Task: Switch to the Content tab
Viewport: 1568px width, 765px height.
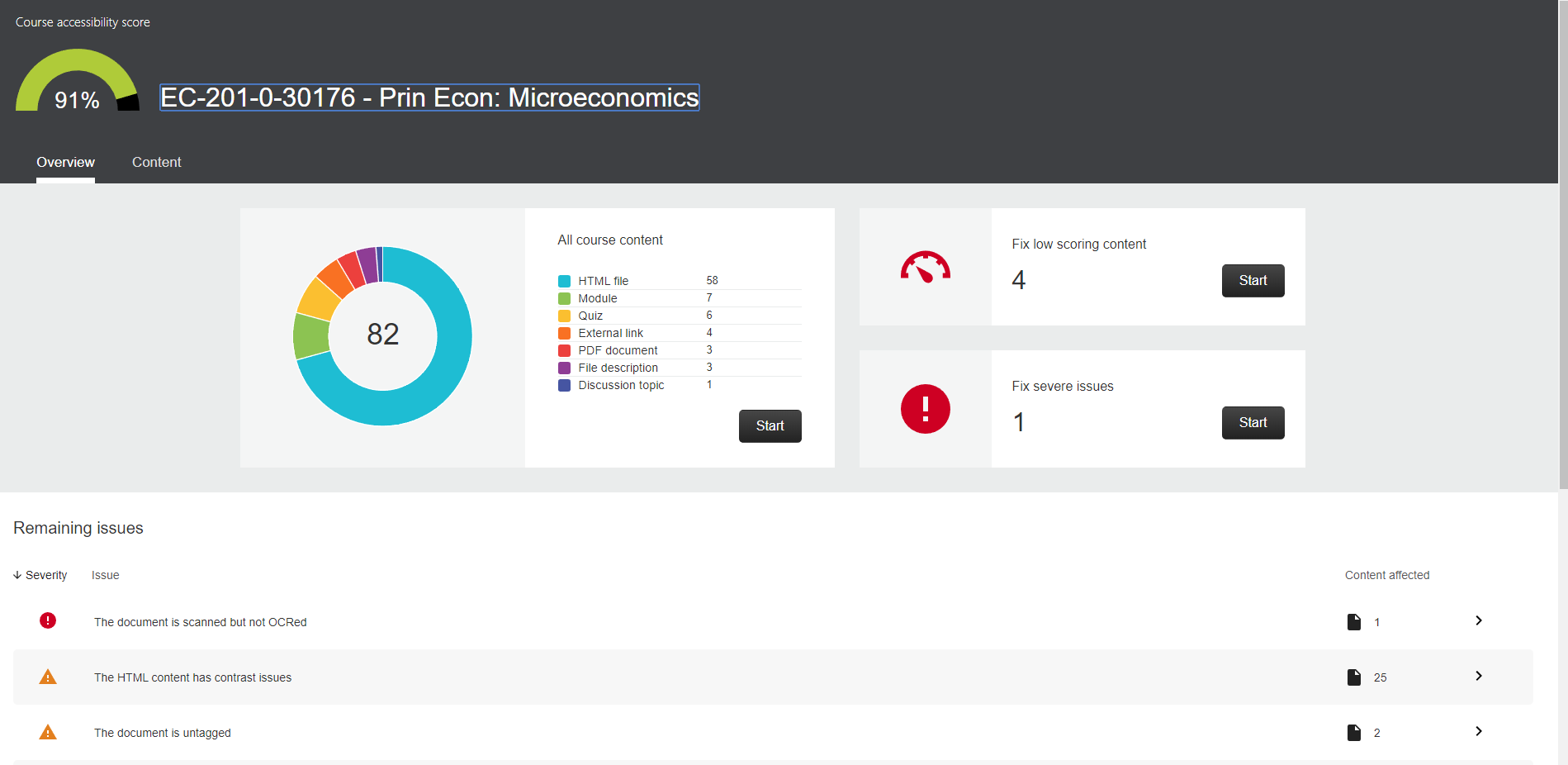Action: click(x=156, y=162)
